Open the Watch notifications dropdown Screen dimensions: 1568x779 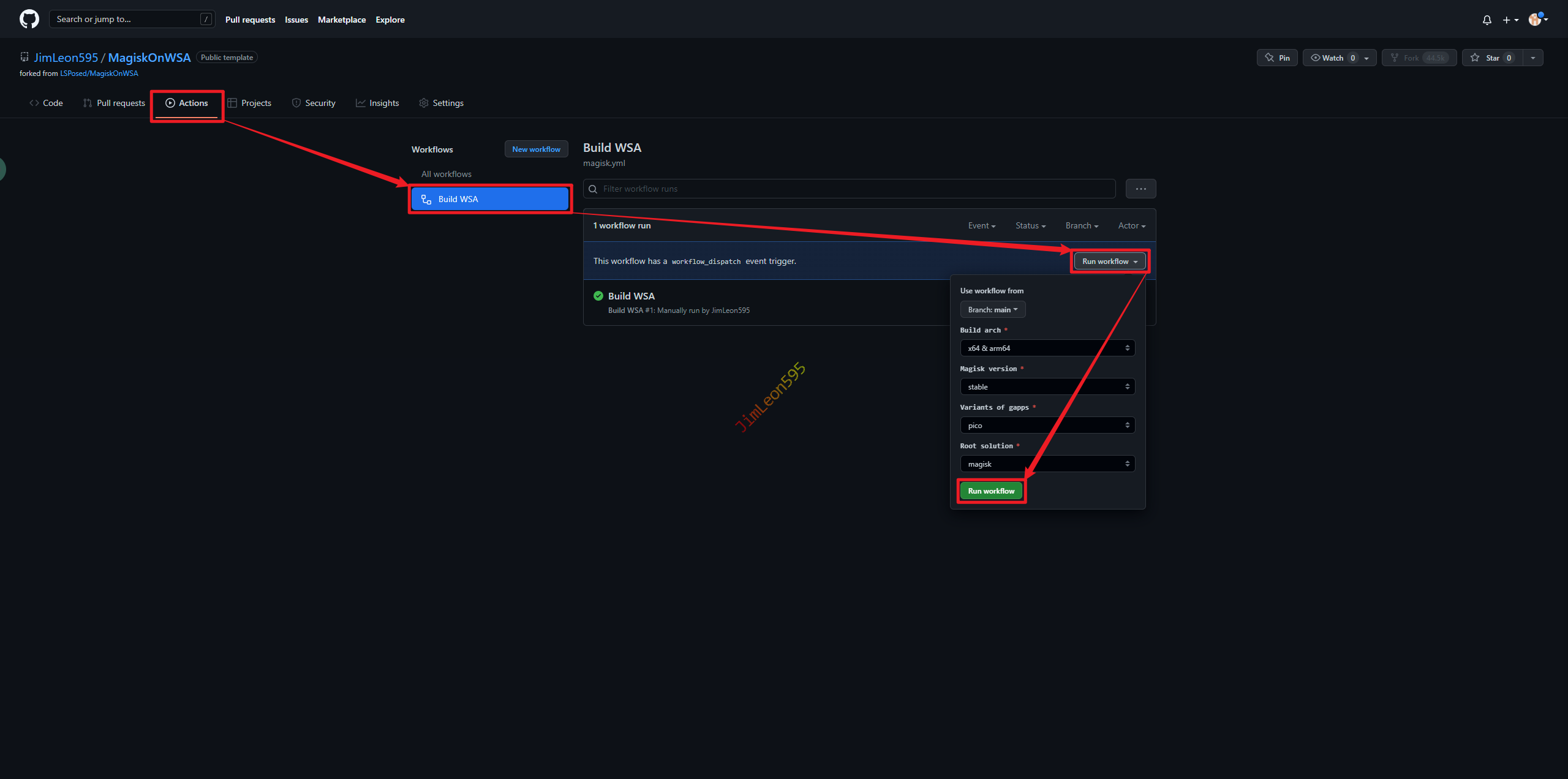(1339, 58)
